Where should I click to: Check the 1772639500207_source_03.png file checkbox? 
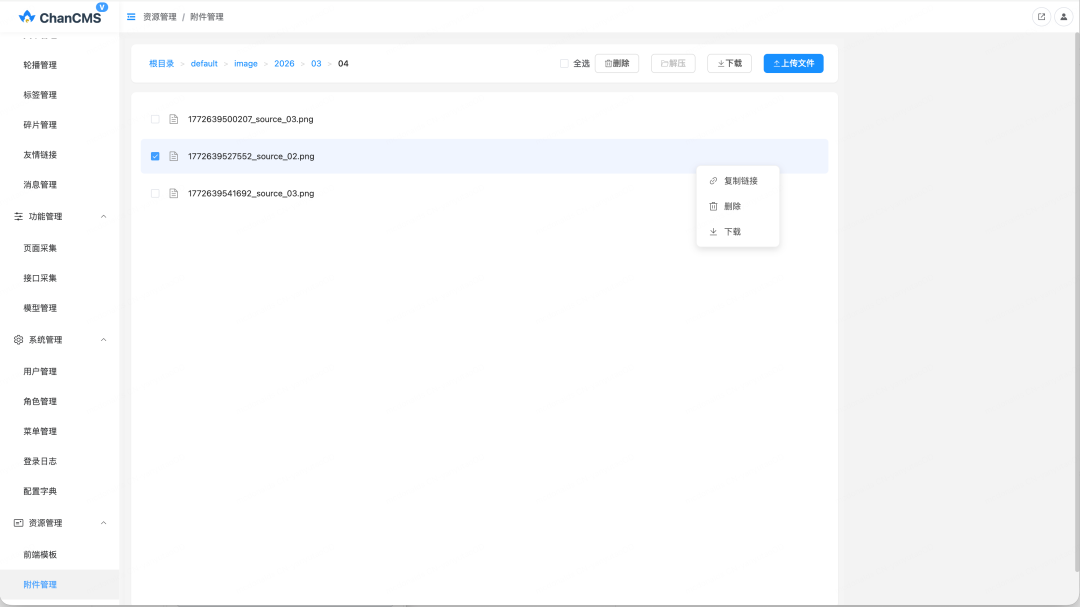(x=155, y=119)
